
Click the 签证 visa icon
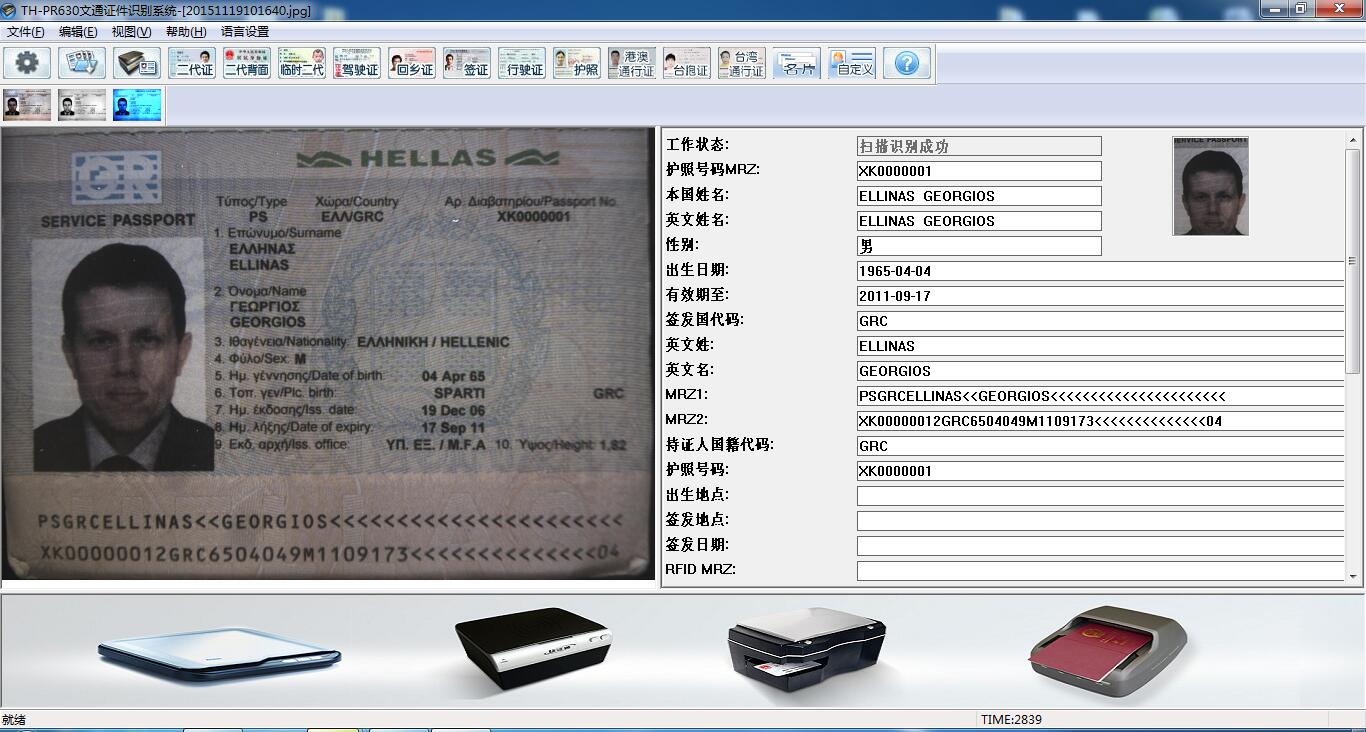467,63
